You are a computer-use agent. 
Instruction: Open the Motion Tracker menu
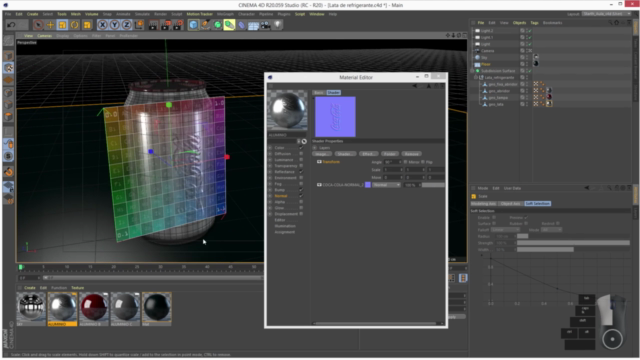click(x=200, y=14)
